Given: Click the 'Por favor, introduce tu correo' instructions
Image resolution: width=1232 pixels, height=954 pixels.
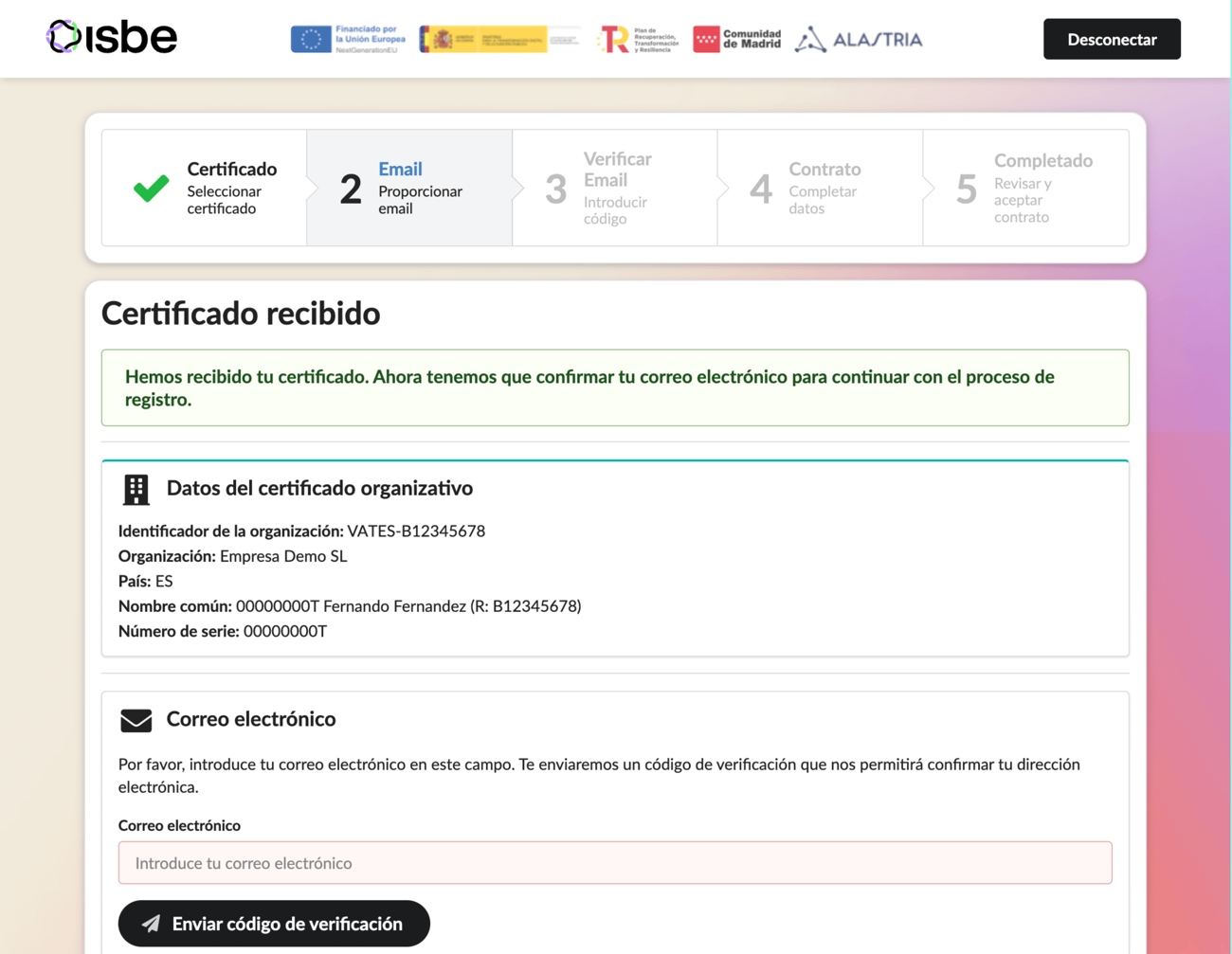Looking at the screenshot, I should 599,775.
